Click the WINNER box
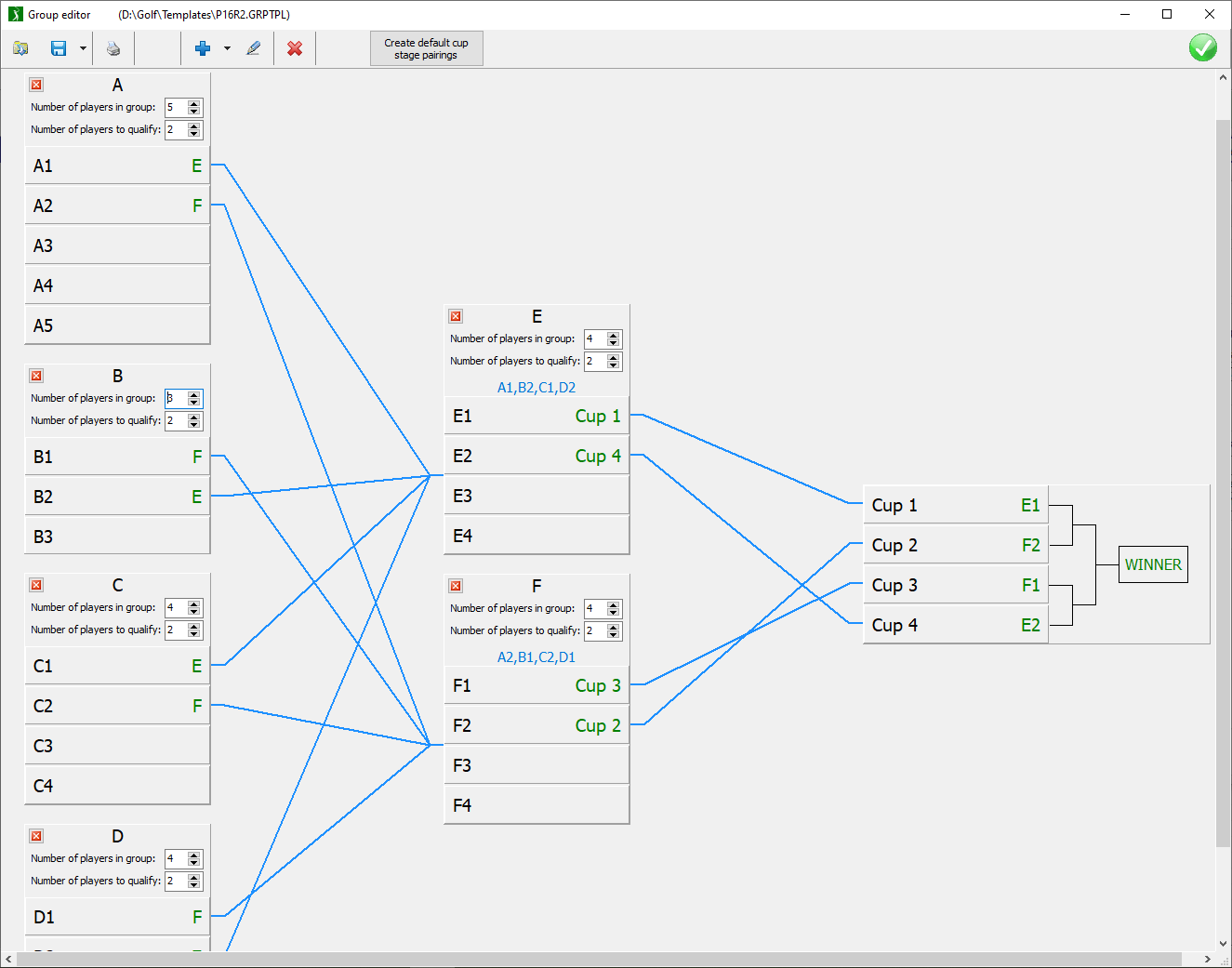The width and height of the screenshot is (1232, 968). tap(1153, 564)
